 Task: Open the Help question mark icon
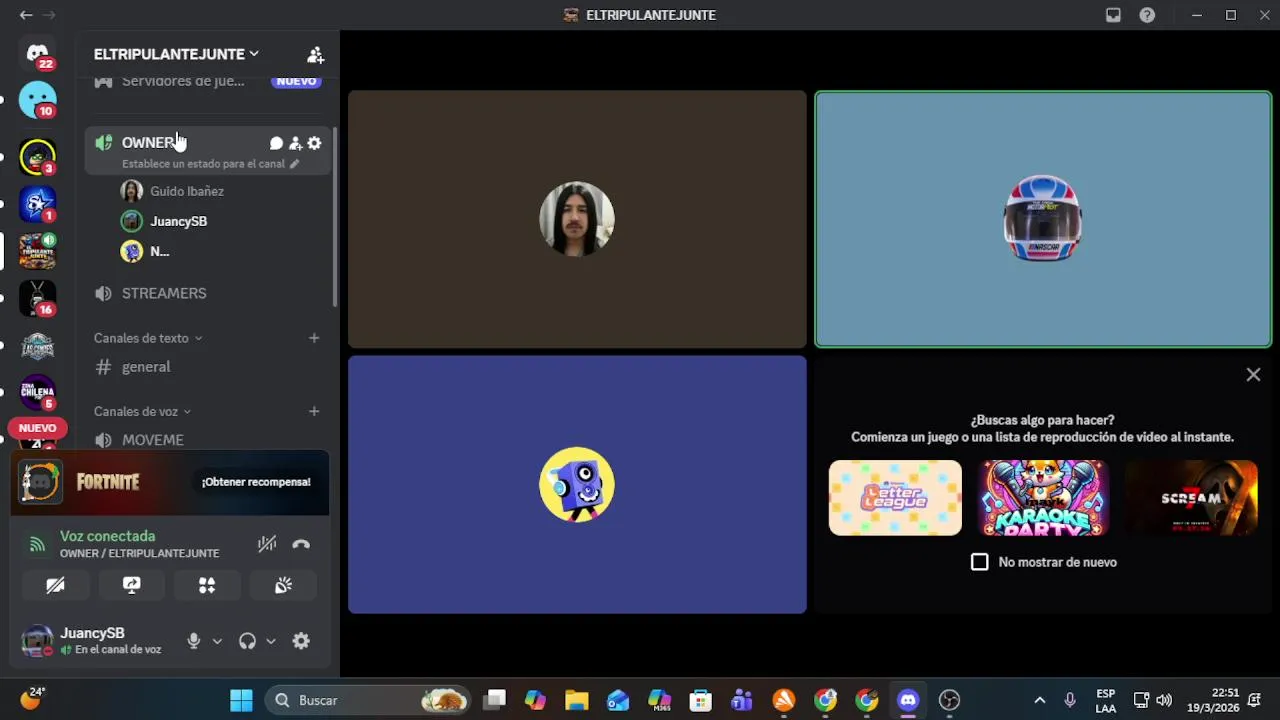click(1147, 15)
